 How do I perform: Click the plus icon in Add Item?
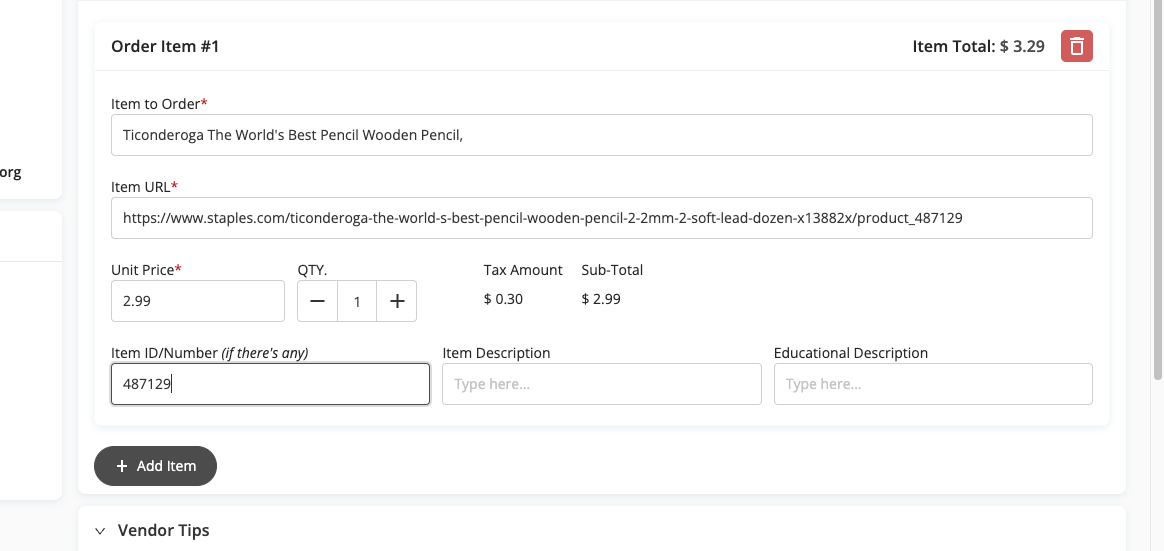pyautogui.click(x=122, y=466)
